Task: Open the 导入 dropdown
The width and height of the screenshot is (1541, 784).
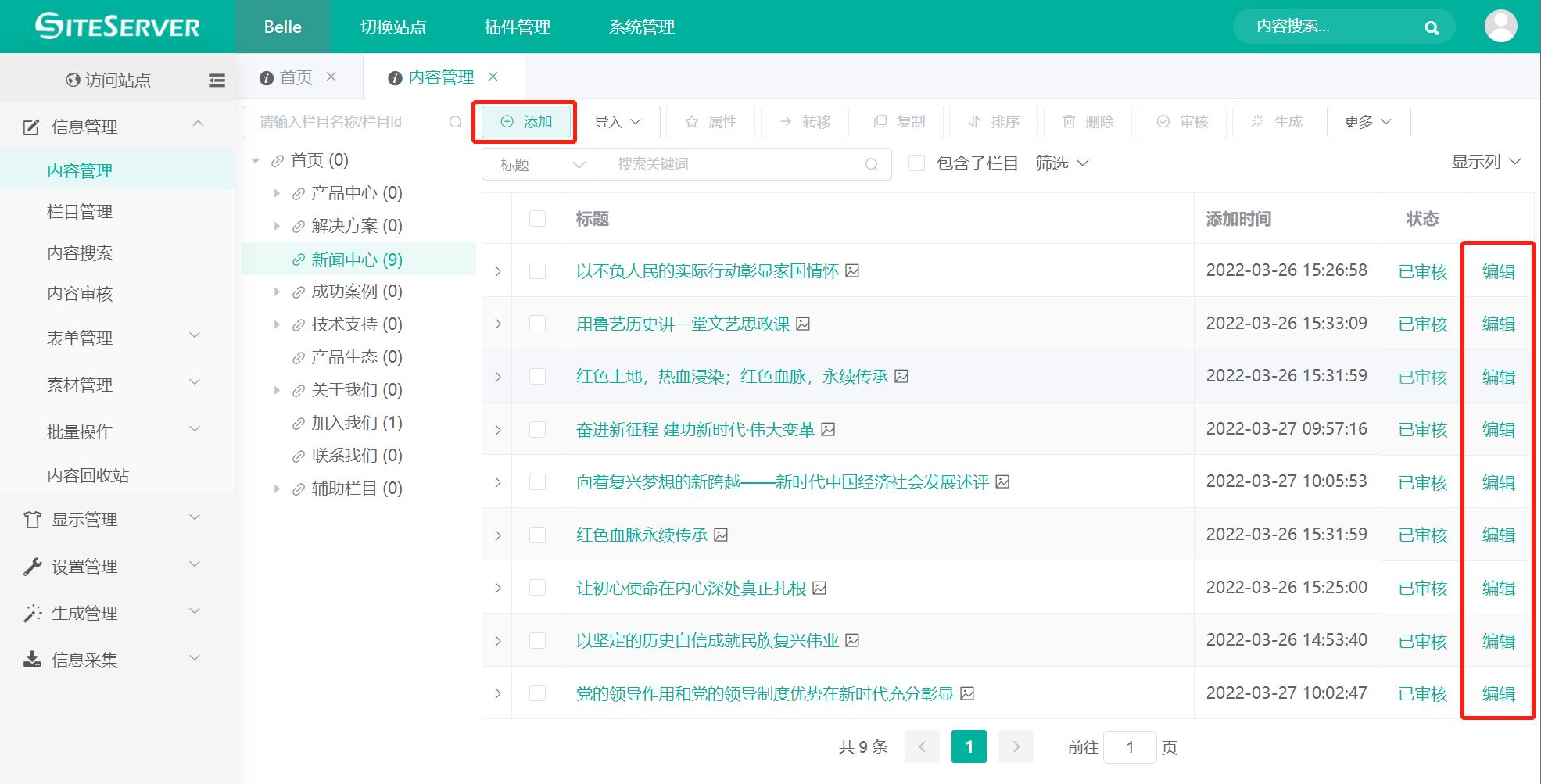Action: [x=617, y=122]
